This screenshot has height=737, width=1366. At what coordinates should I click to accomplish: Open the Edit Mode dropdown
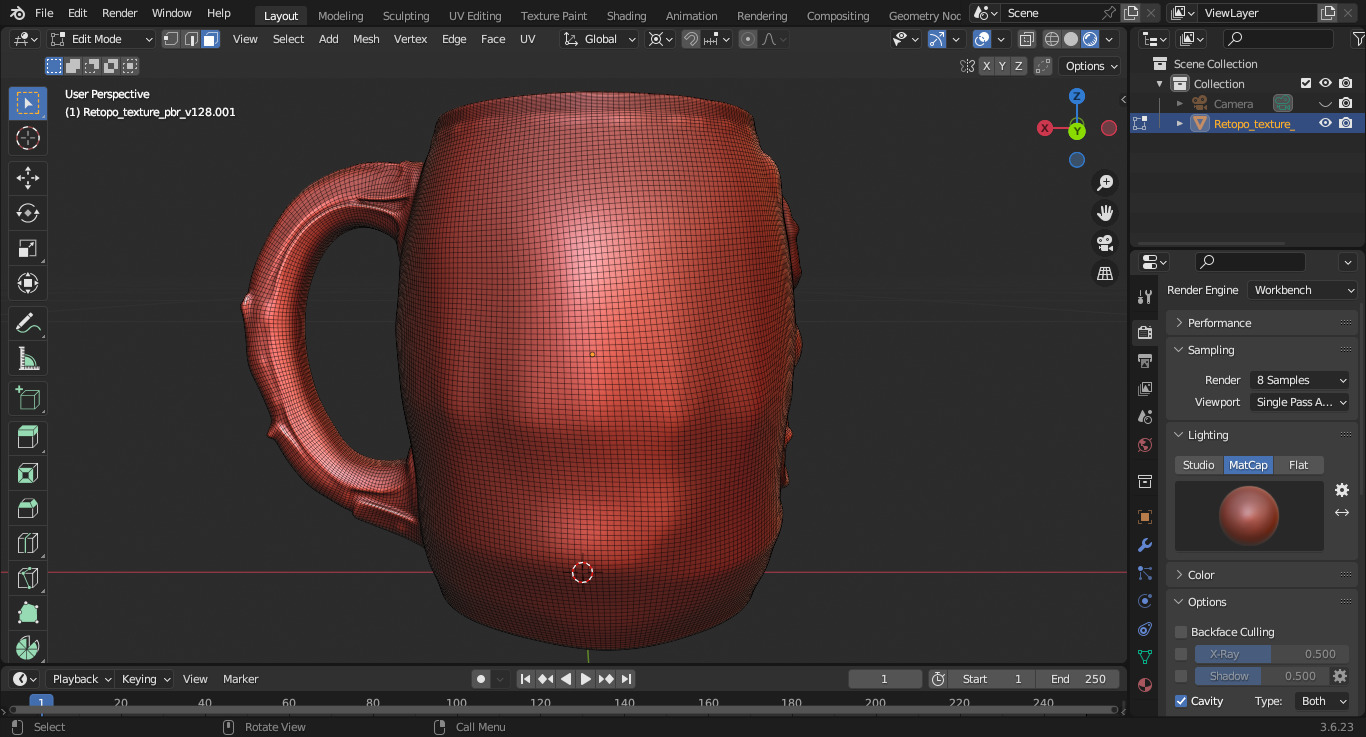(x=101, y=39)
